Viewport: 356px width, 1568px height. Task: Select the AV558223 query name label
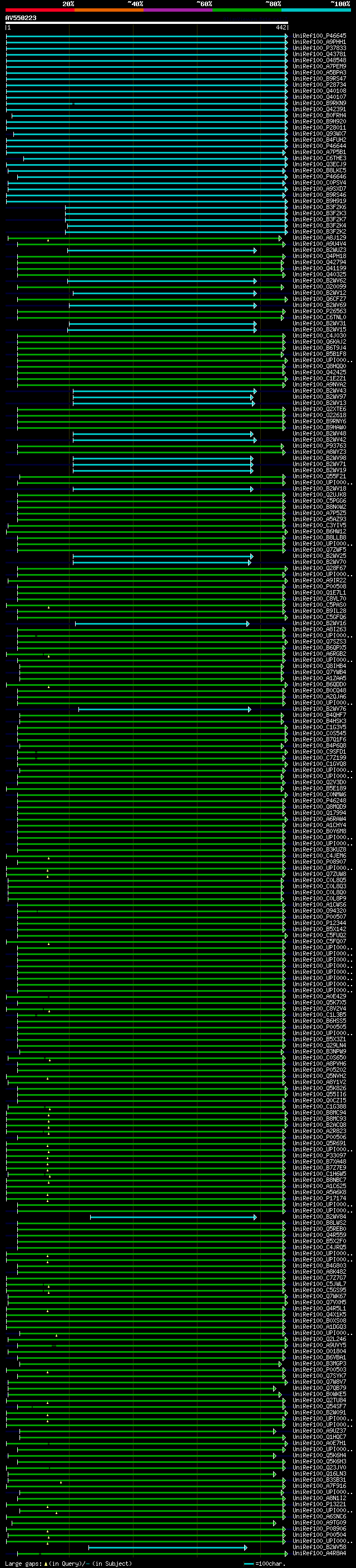(21, 18)
